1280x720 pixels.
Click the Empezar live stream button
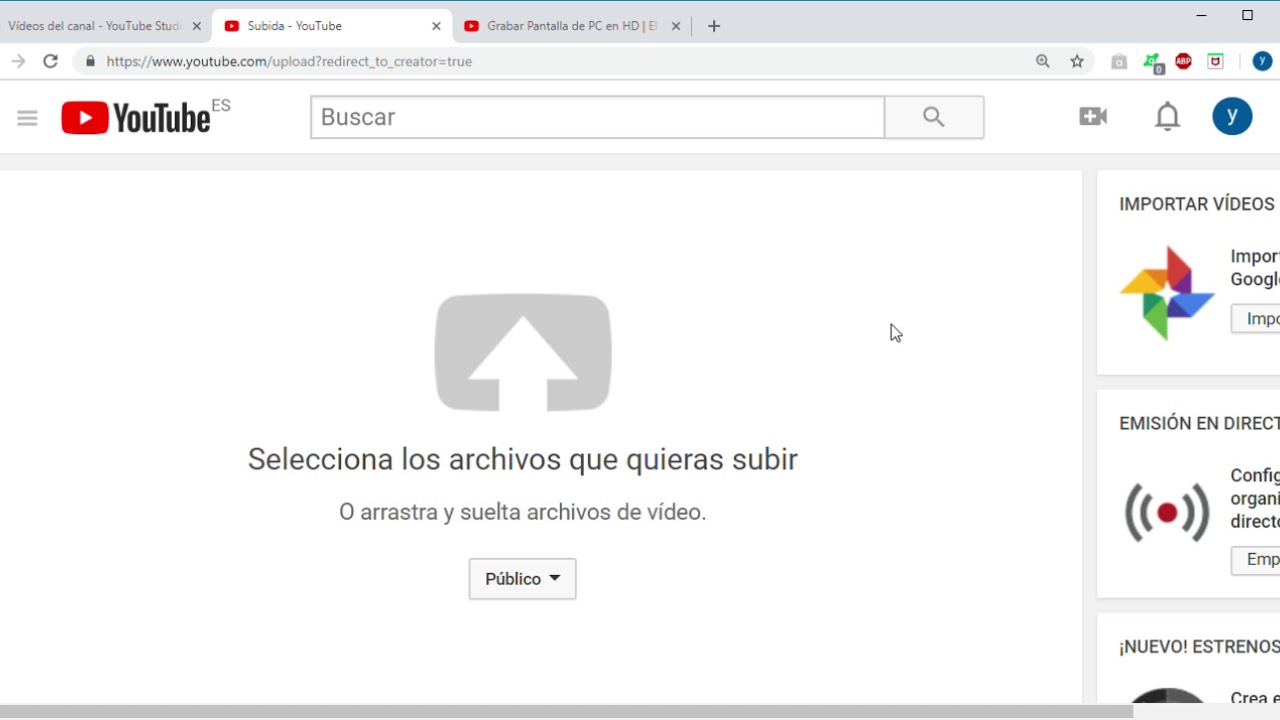1256,560
